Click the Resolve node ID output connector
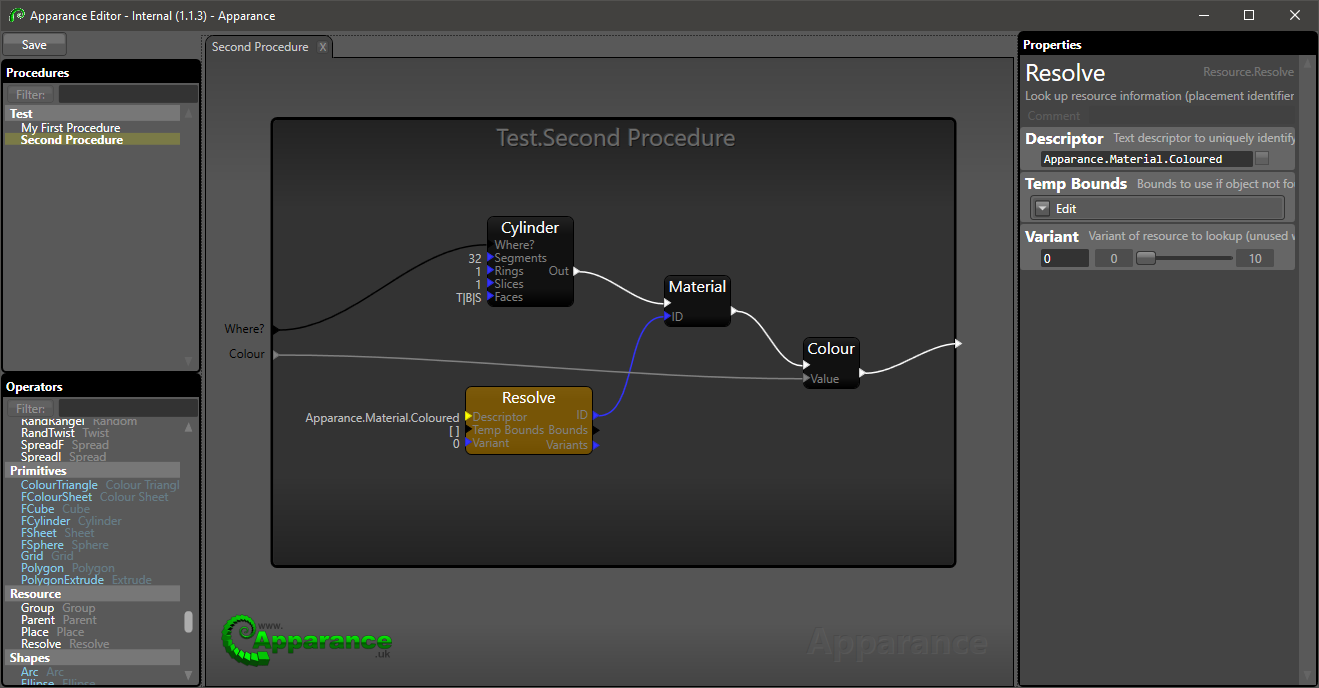 (x=596, y=415)
